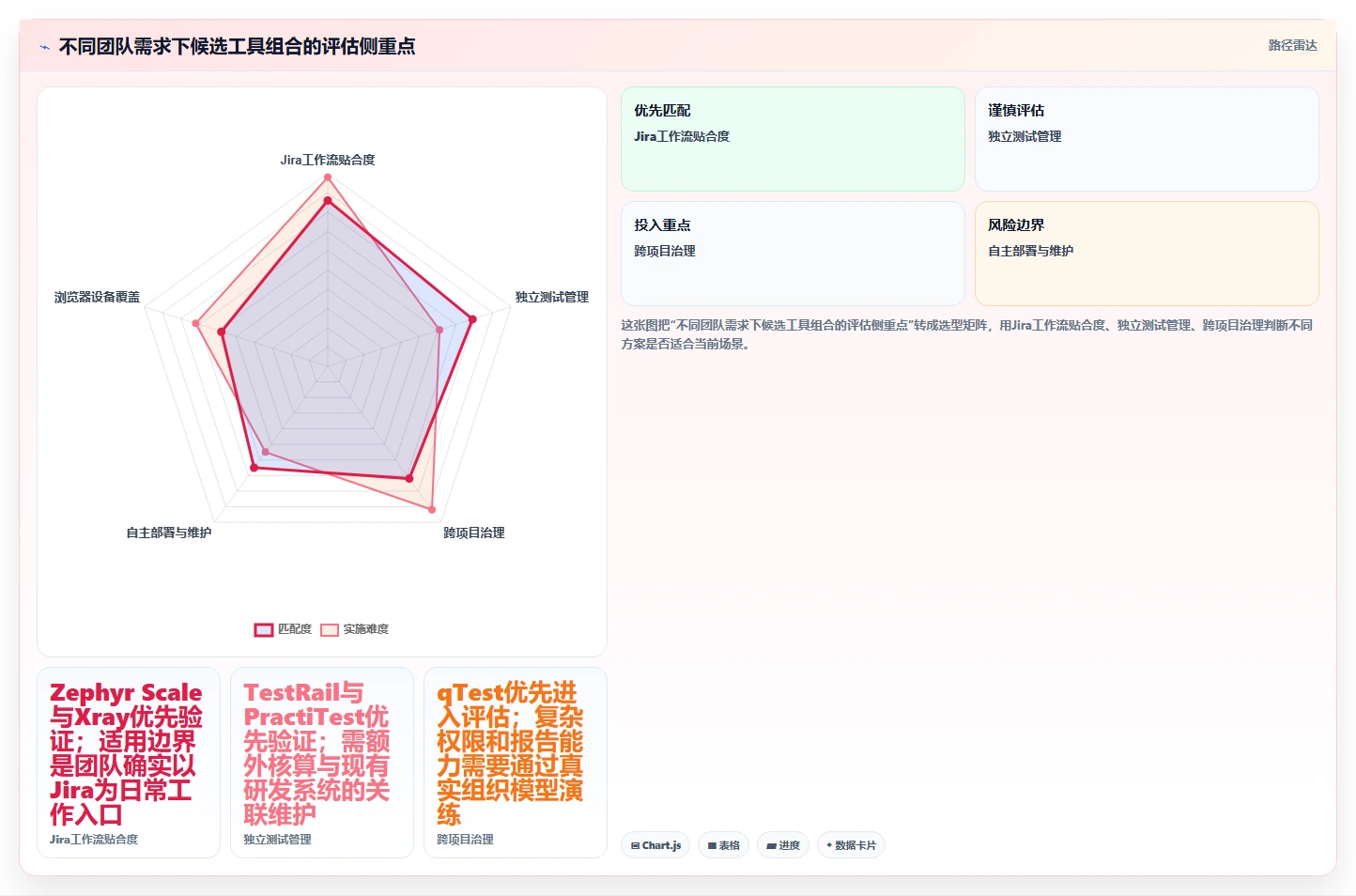Click the 数据卡片 tag chip
The width and height of the screenshot is (1356, 896).
click(851, 845)
